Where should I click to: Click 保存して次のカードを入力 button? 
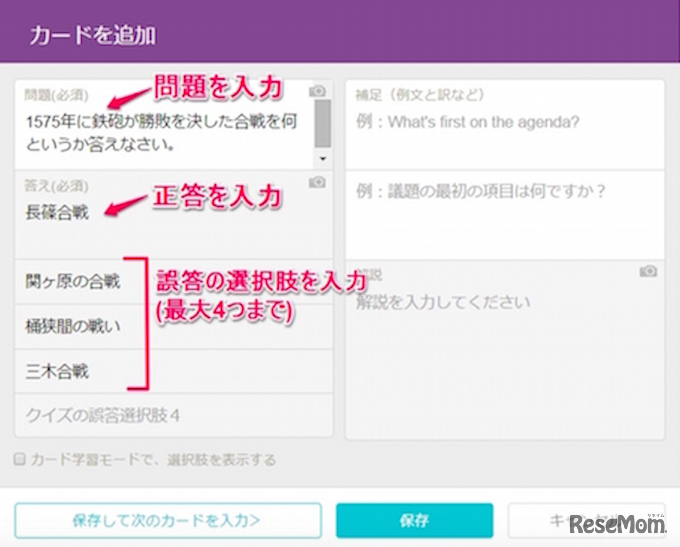[x=168, y=520]
